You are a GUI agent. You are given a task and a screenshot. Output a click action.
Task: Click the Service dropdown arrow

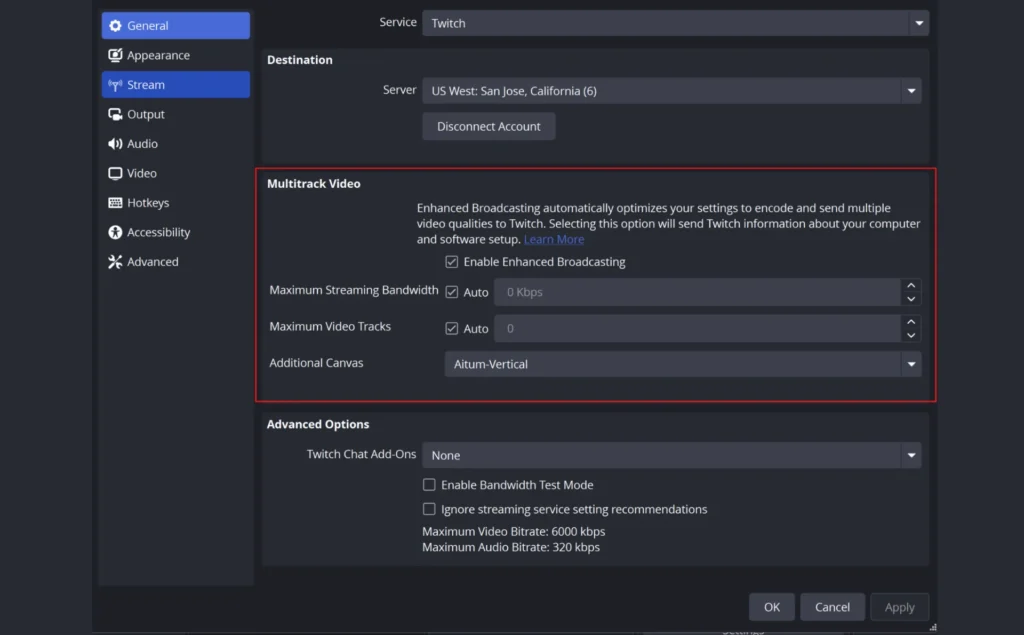919,23
